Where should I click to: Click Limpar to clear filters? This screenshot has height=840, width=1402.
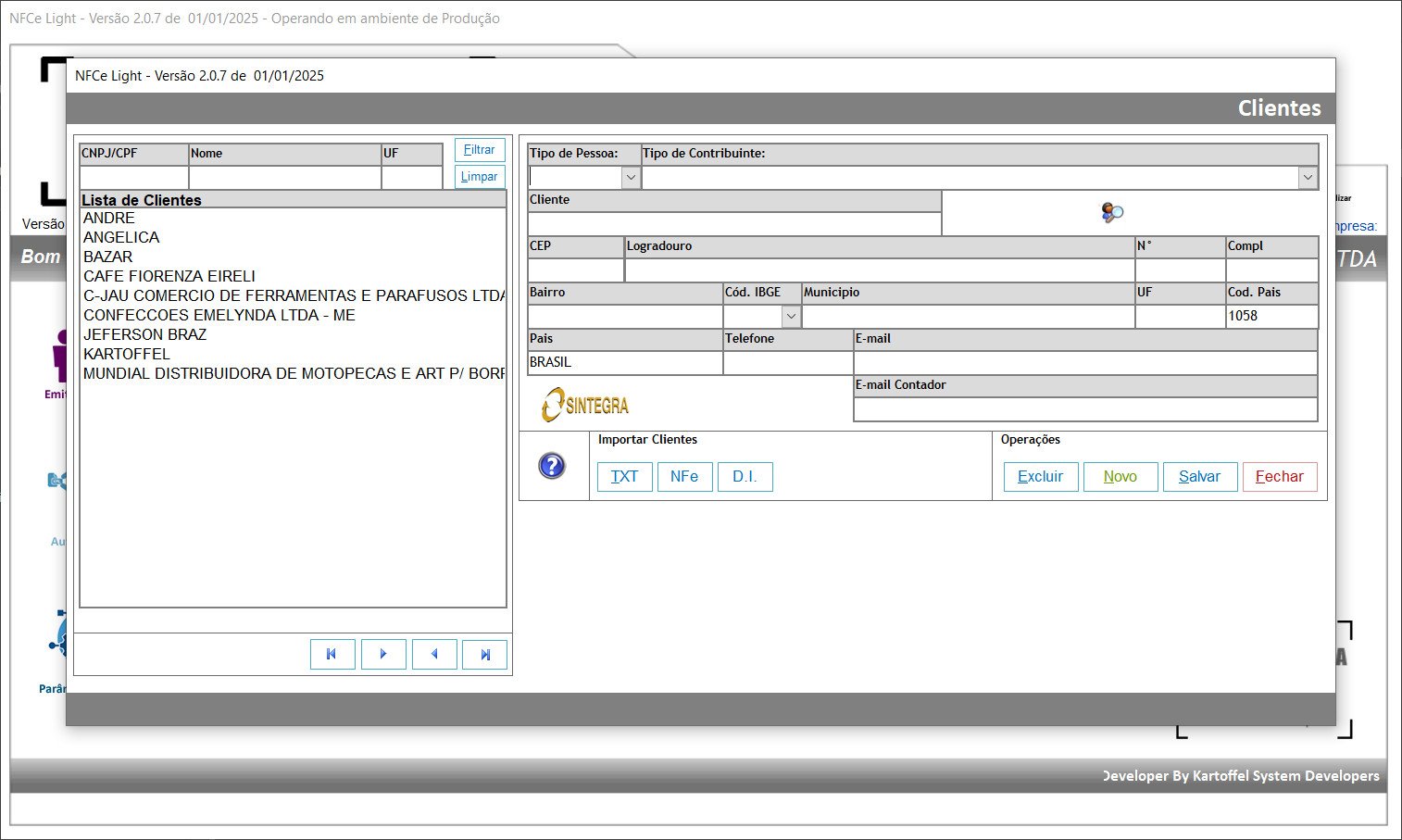click(479, 177)
